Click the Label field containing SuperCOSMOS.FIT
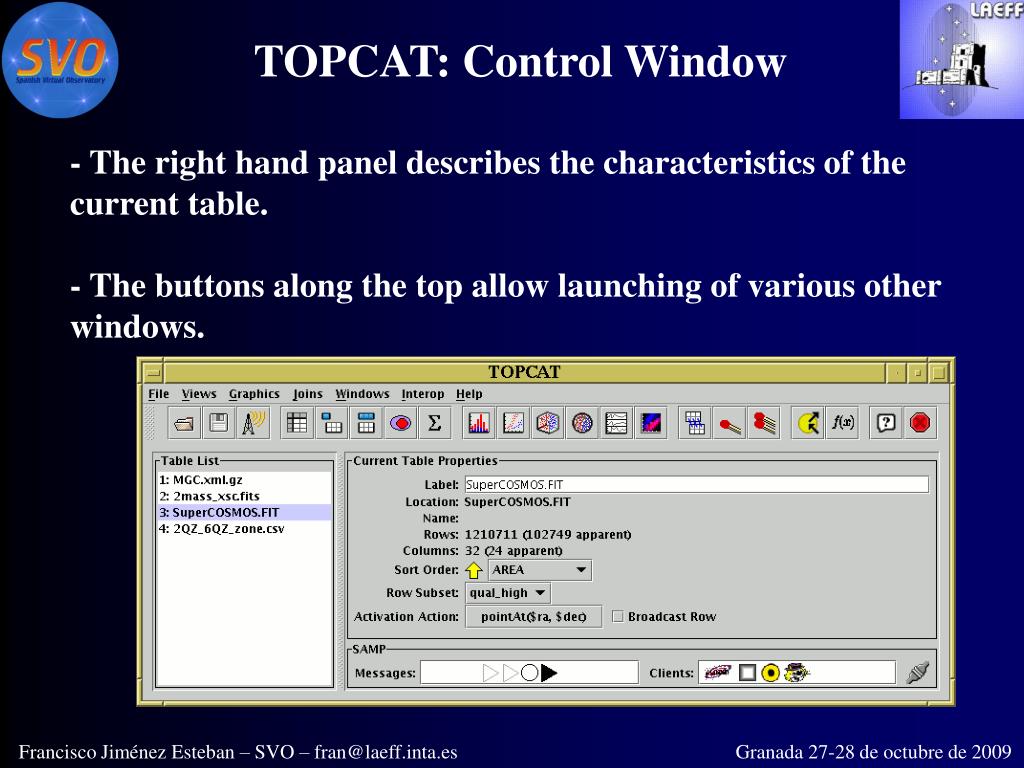Image resolution: width=1024 pixels, height=768 pixels. coord(696,485)
